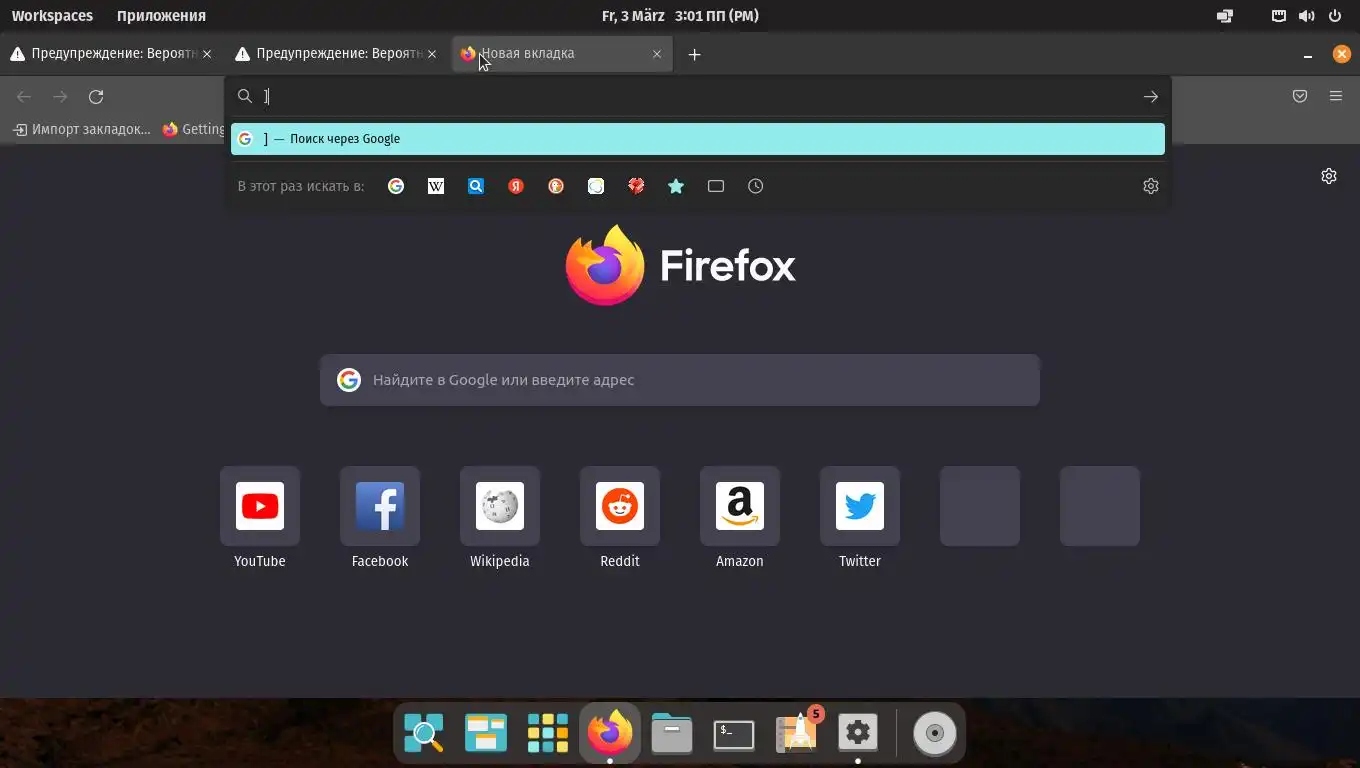
Task: Search this time with Wikipedia engine icon
Action: (436, 186)
